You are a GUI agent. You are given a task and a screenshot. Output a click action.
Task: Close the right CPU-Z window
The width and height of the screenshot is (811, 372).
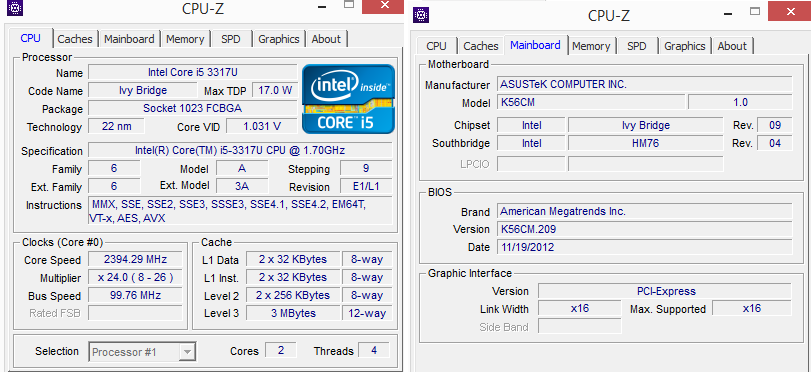789,11
